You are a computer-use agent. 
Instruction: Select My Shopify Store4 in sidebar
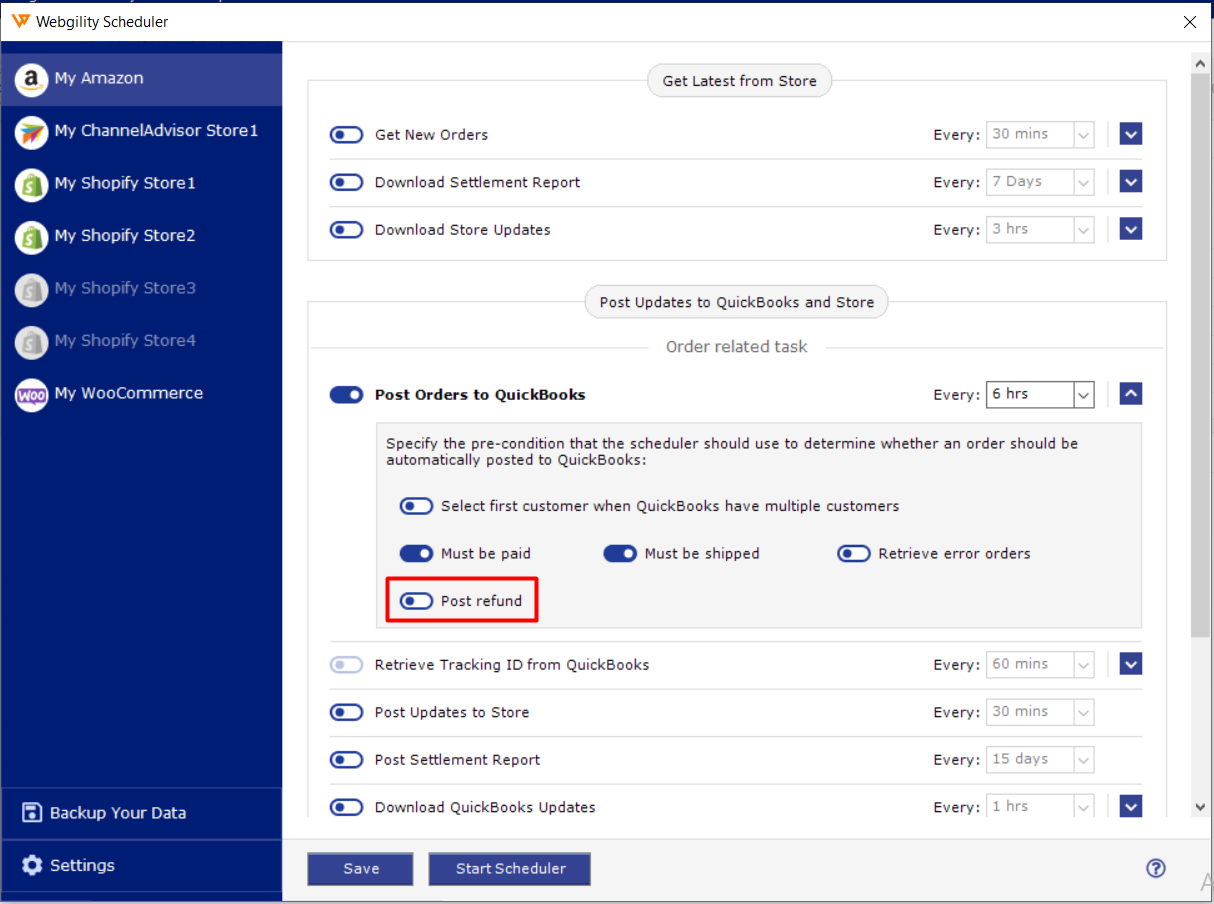[x=125, y=341]
